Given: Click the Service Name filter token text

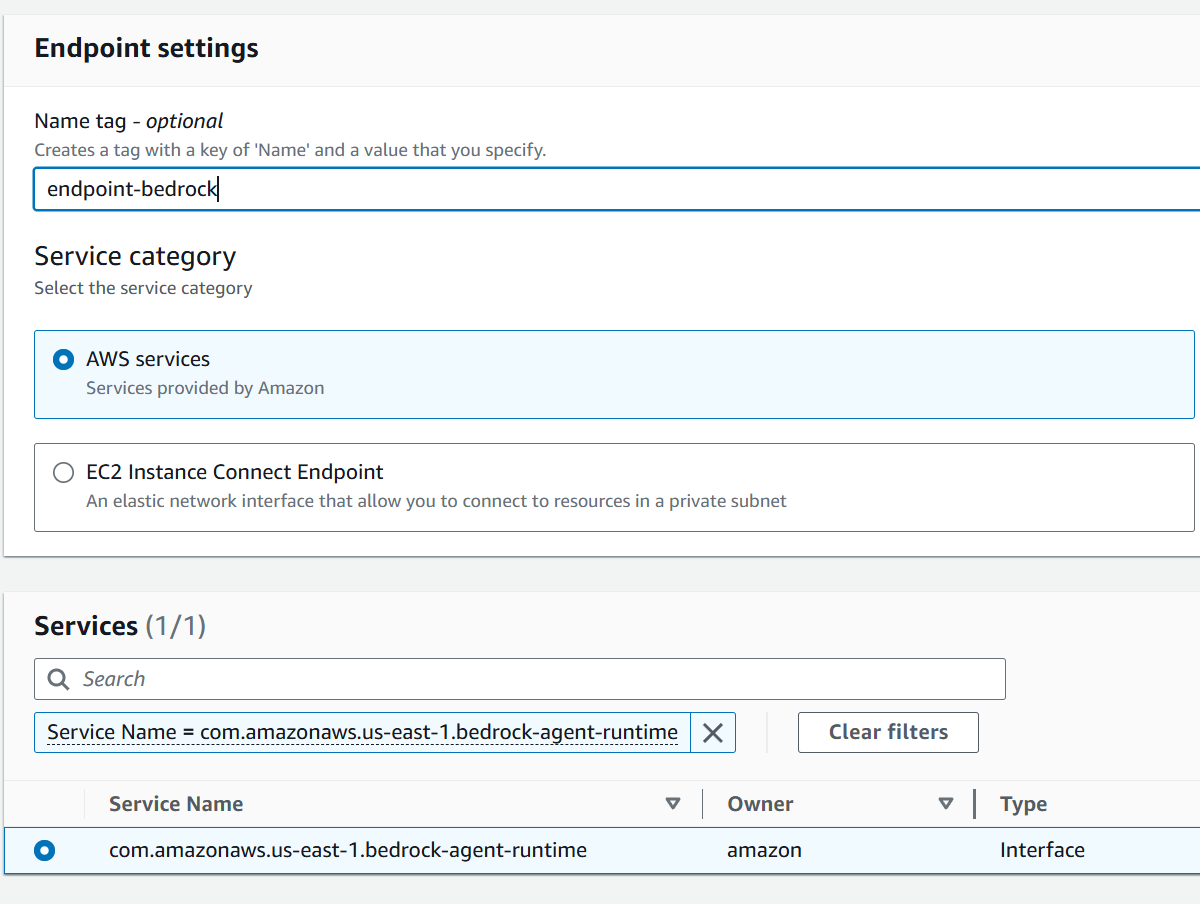Looking at the screenshot, I should pos(362,733).
